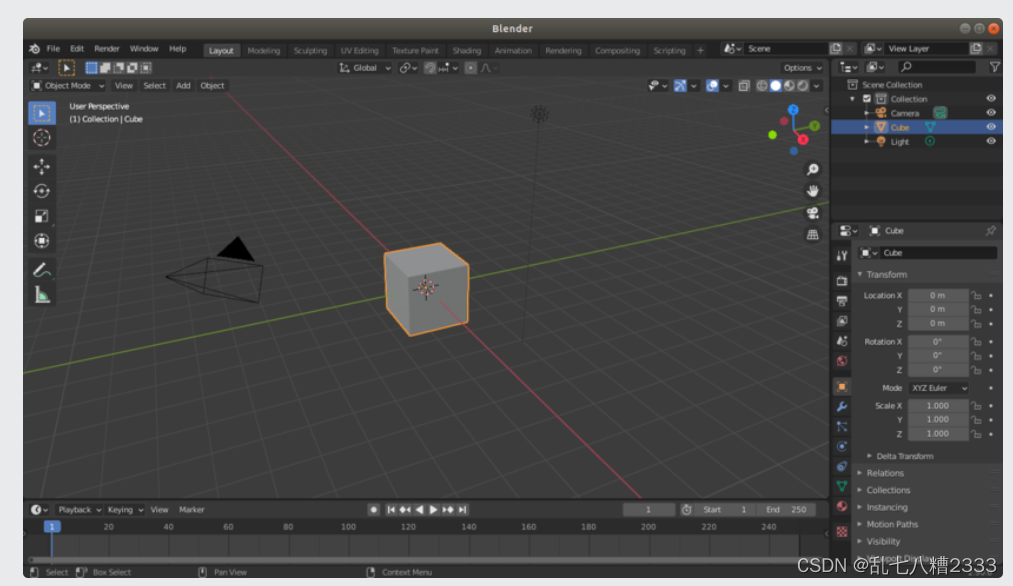
Task: Click the zoom magnifier in viewport
Action: point(813,170)
